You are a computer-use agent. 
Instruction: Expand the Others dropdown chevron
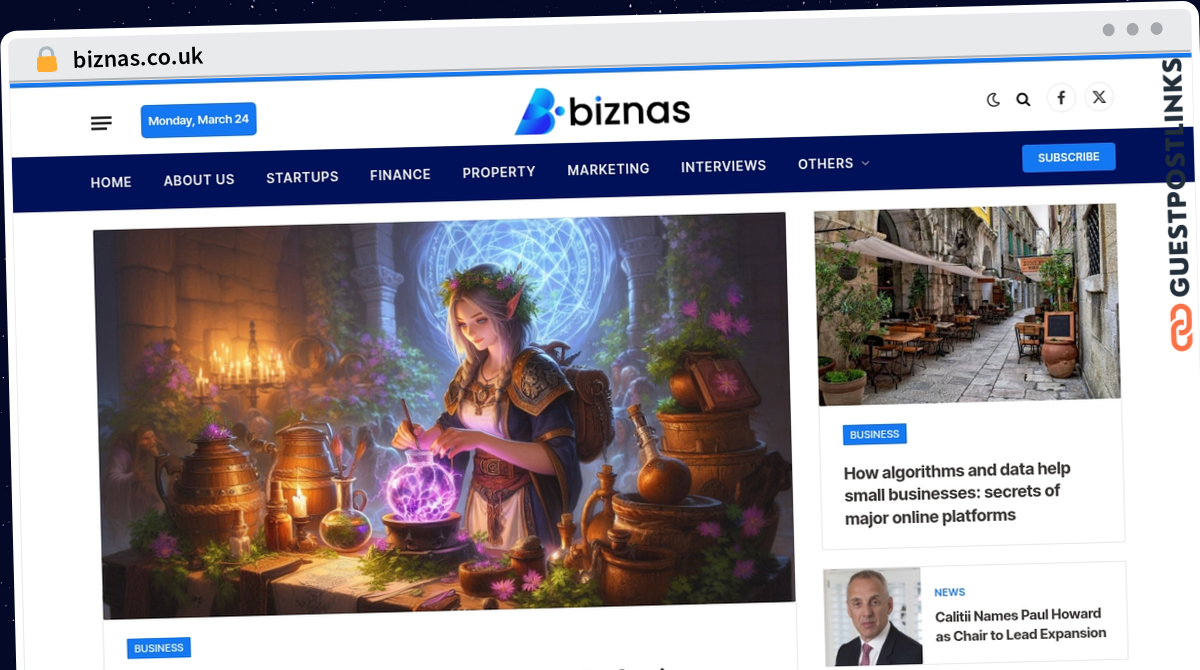click(865, 163)
